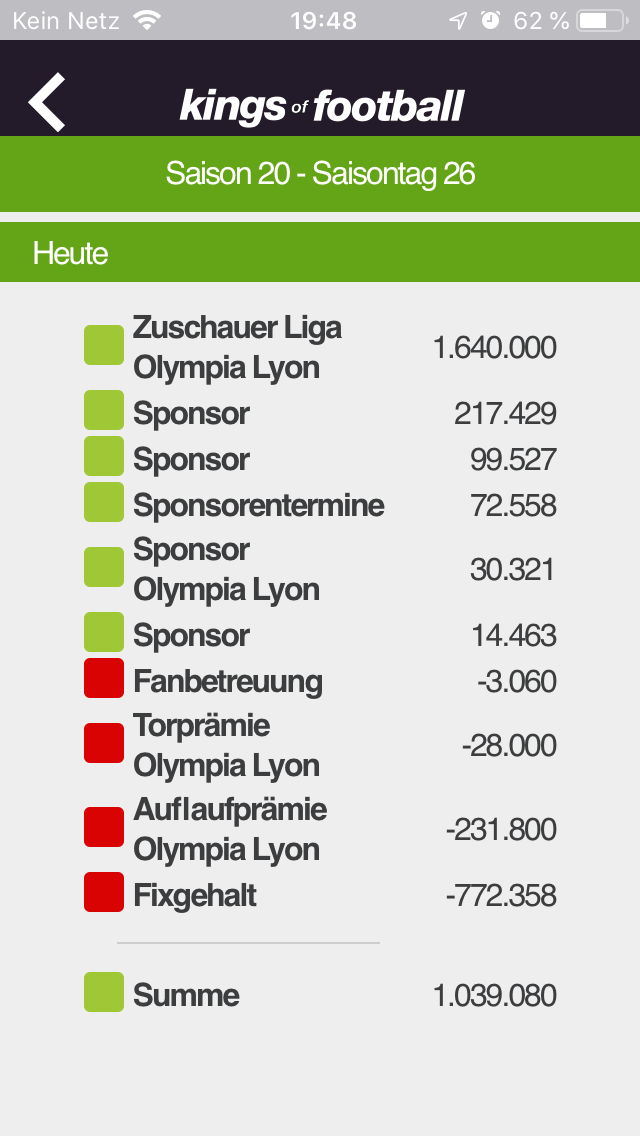The height and width of the screenshot is (1136, 640).
Task: Tap red square next to Fixgehalt
Action: 104,892
